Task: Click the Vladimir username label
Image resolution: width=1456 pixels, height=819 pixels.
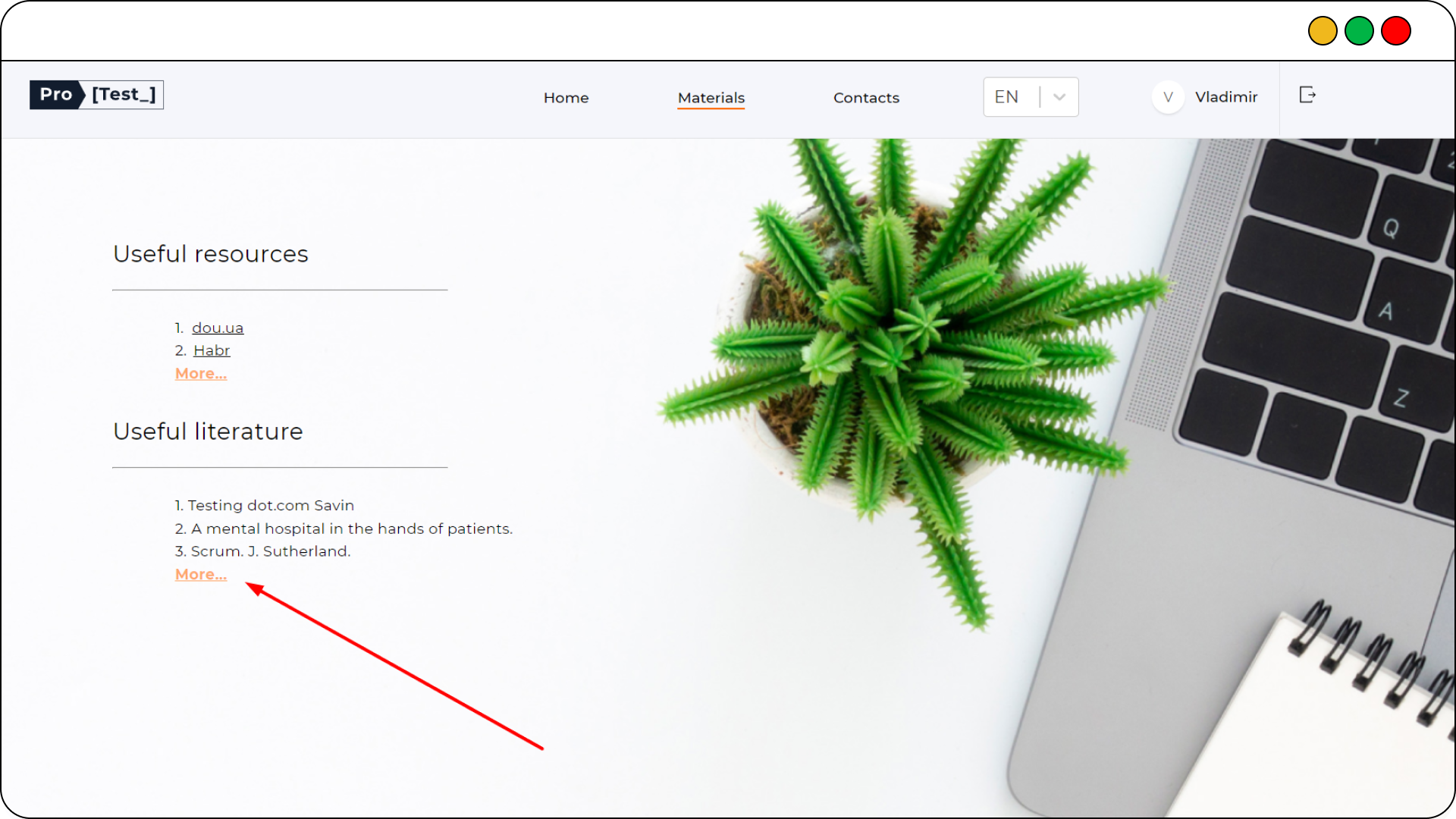Action: [x=1226, y=97]
